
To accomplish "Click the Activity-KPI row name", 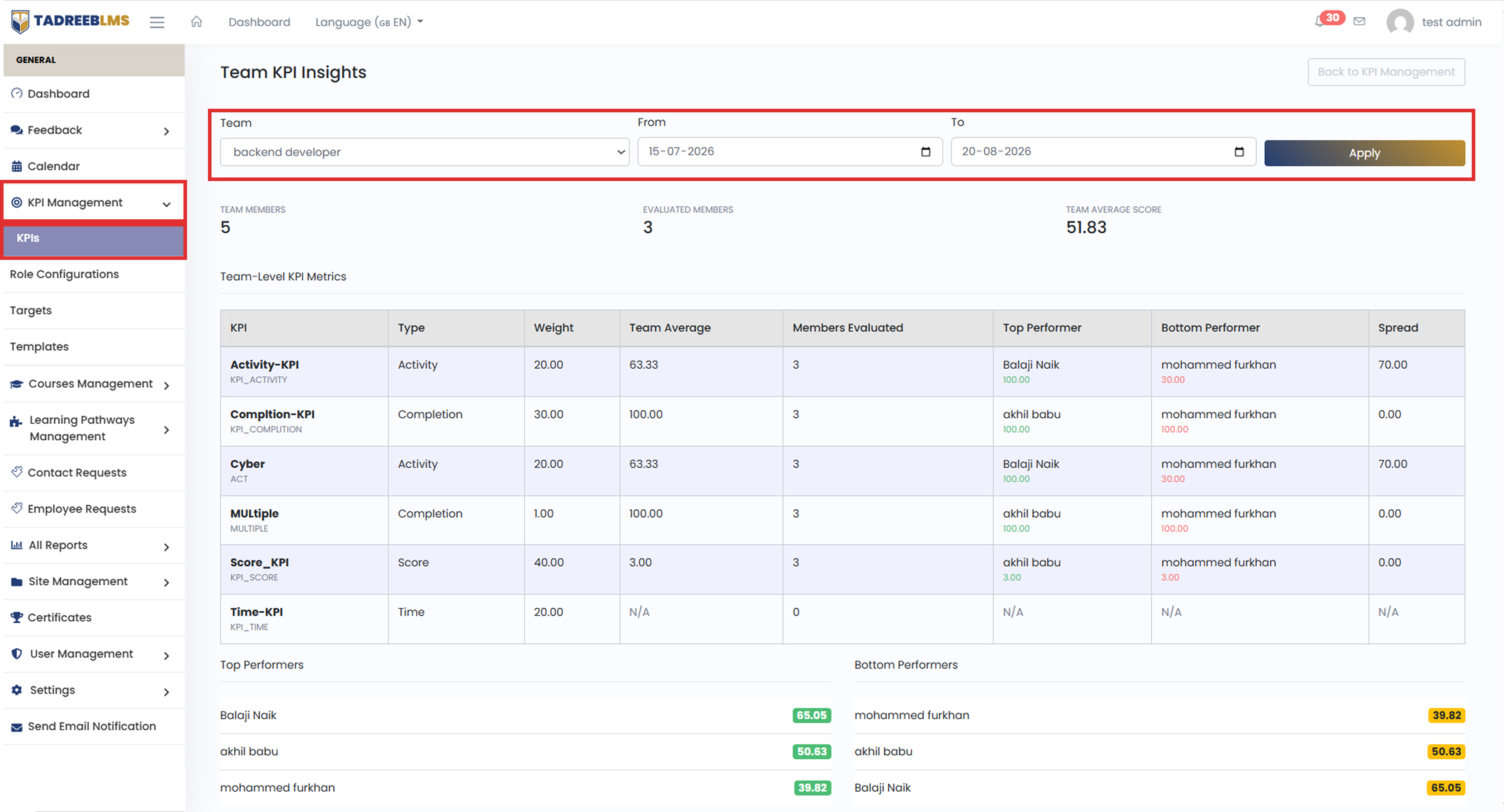I will click(x=264, y=364).
